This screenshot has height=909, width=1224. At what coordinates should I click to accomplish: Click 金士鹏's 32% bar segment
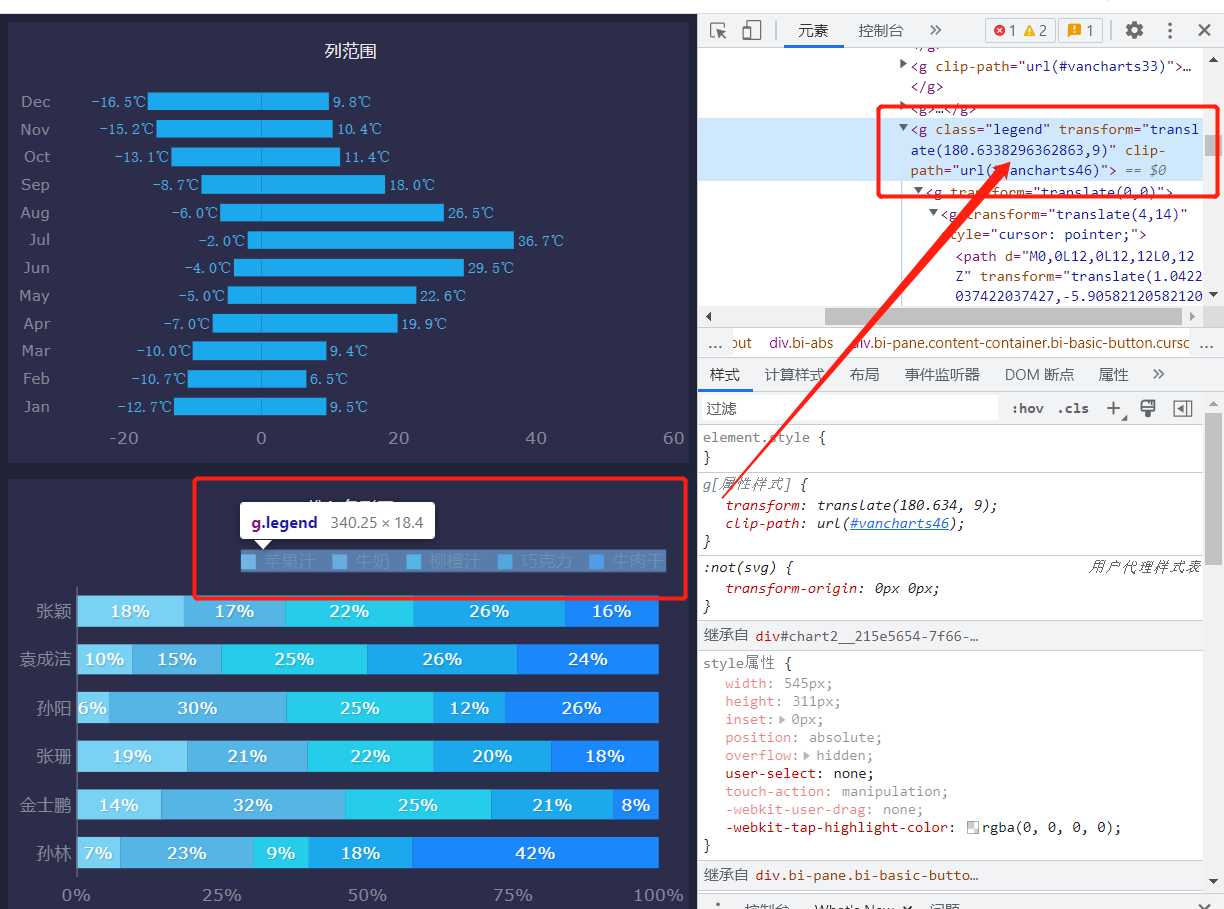(x=253, y=805)
